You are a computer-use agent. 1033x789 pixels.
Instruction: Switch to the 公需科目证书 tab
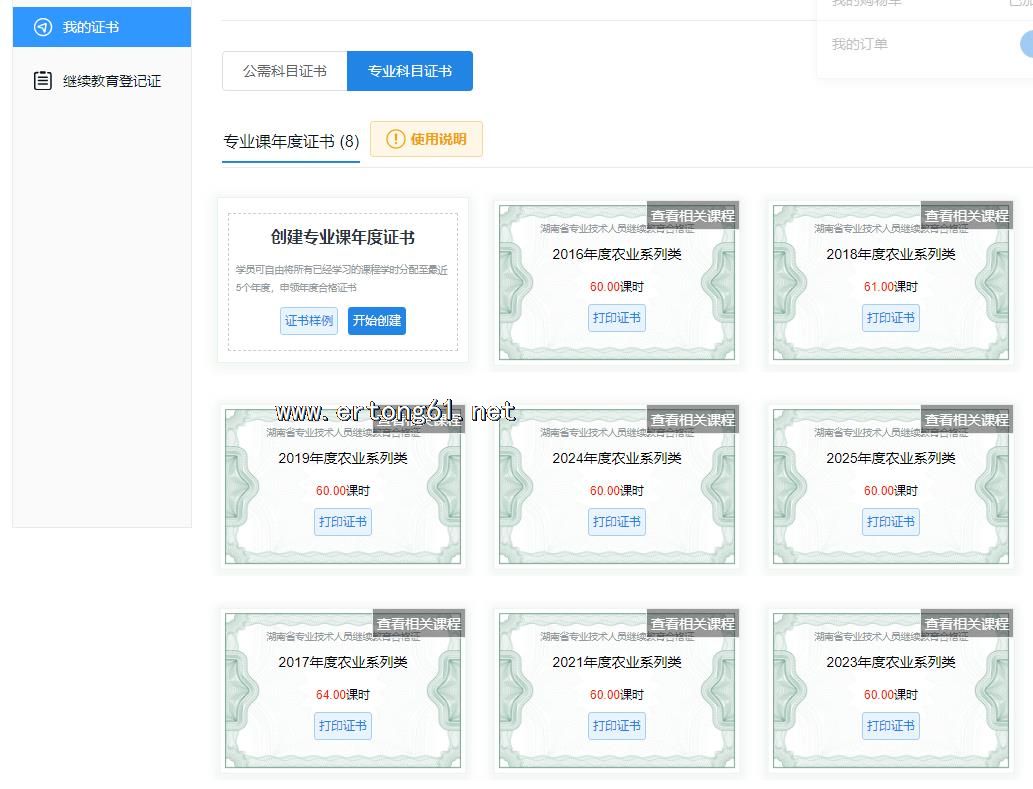284,71
